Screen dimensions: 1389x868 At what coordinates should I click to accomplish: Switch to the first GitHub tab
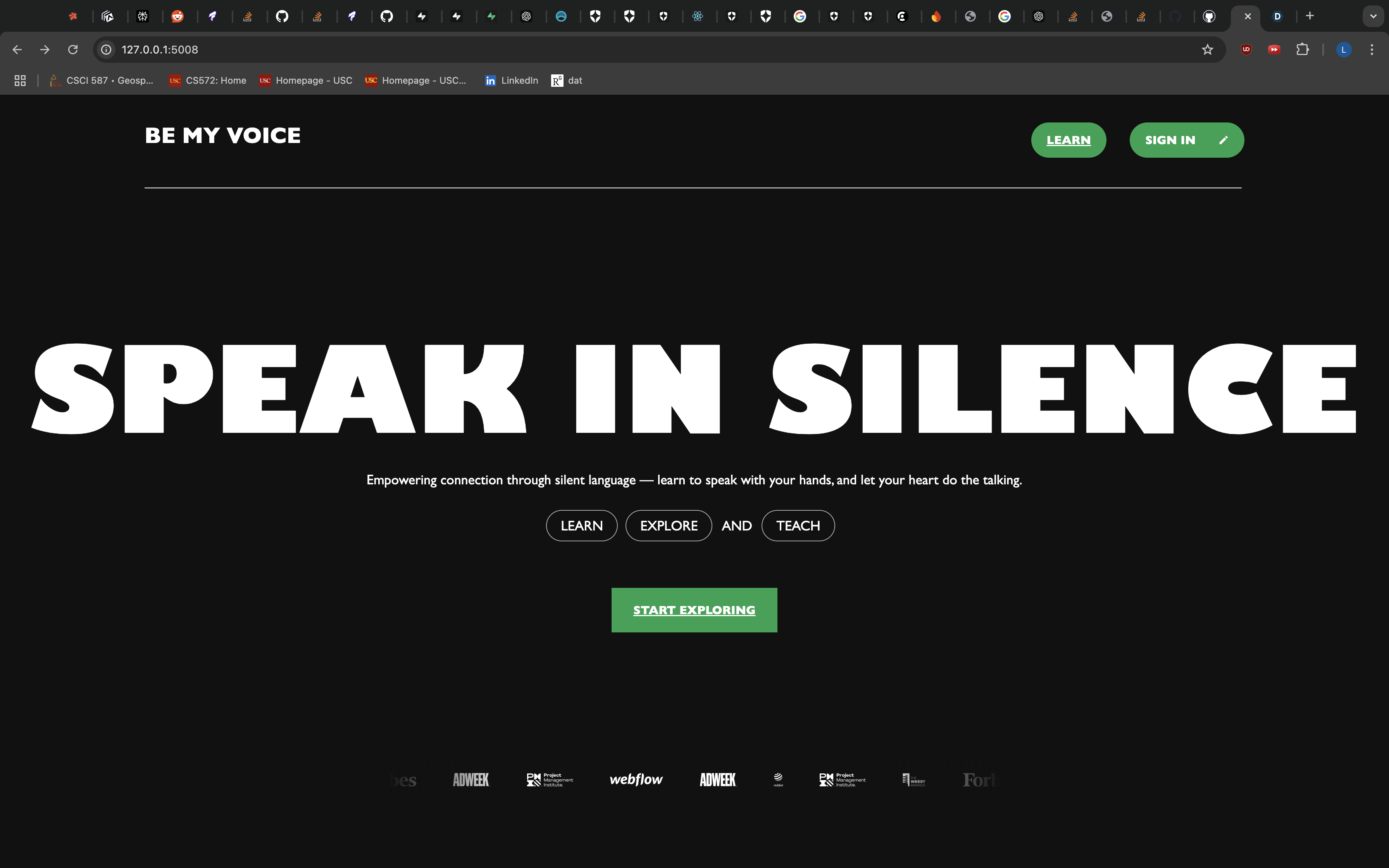click(282, 16)
